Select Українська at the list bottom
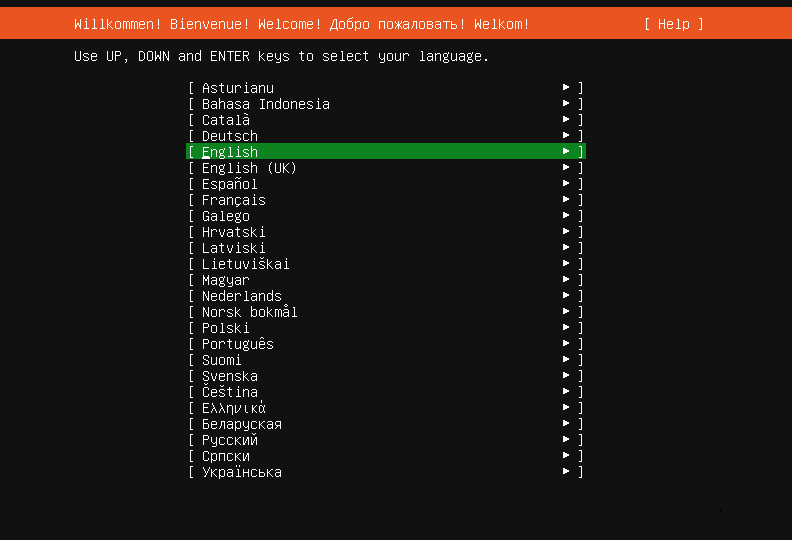 click(x=386, y=472)
